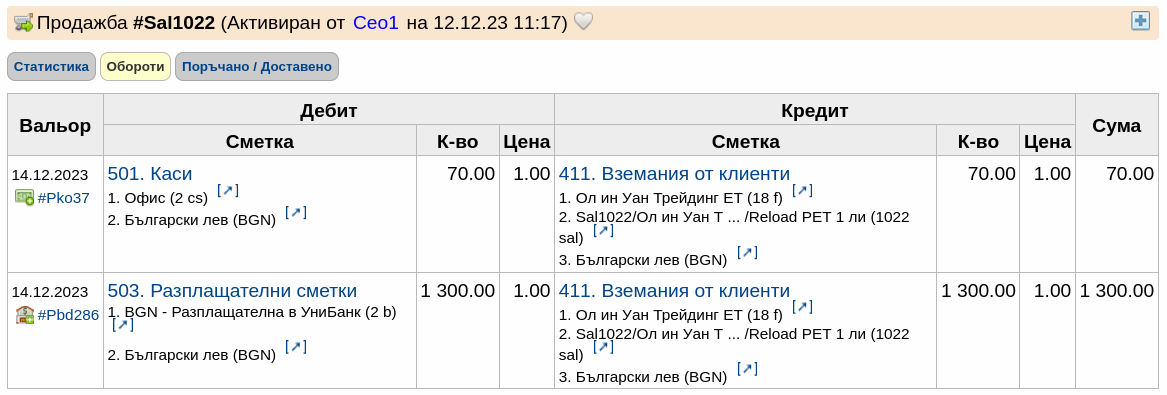Click the bank document icon beside #Pbd286
Screen dimensions: 1167x395
pos(24,315)
